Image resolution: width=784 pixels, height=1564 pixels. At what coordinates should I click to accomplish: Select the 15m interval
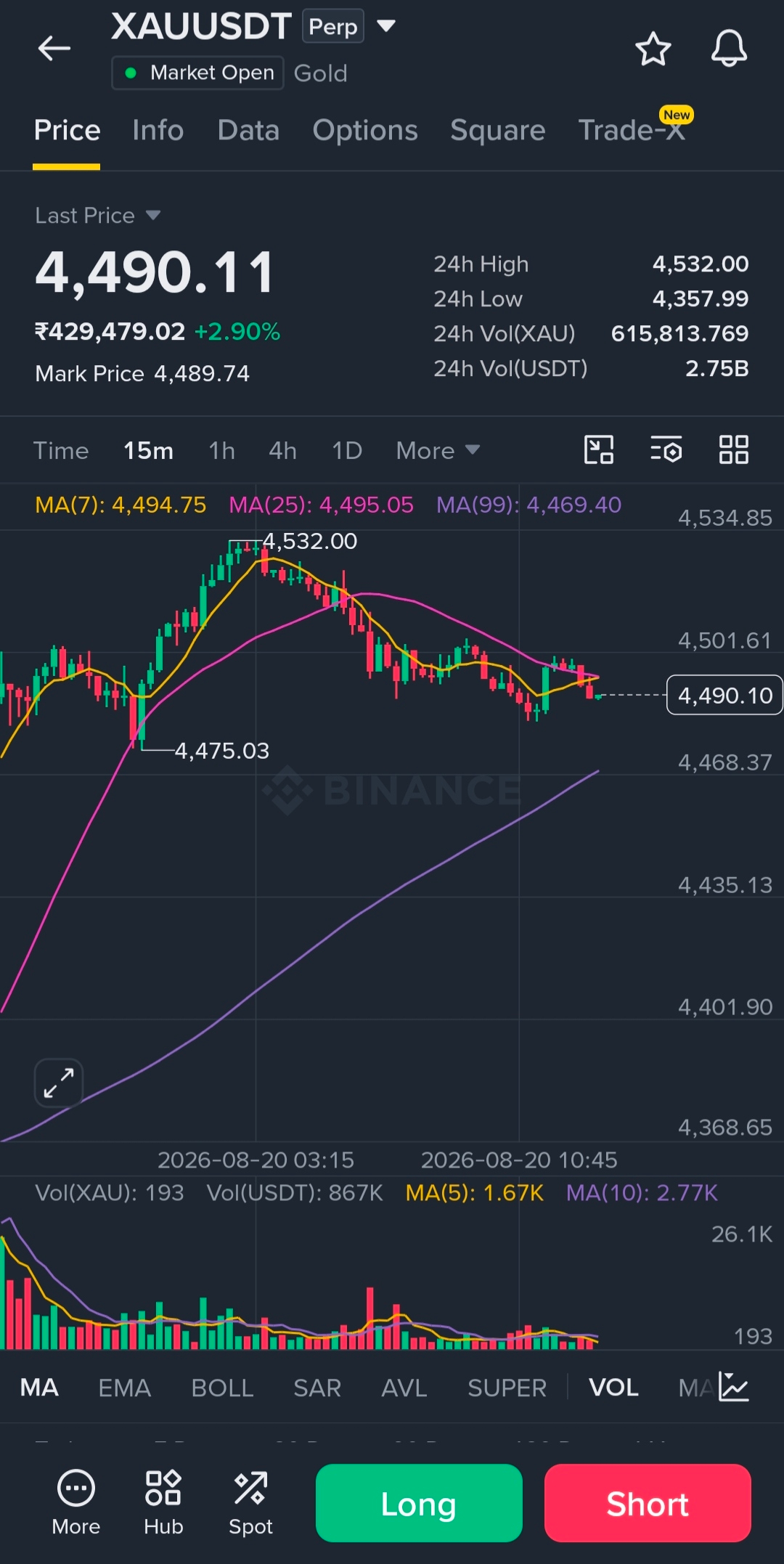(x=148, y=450)
